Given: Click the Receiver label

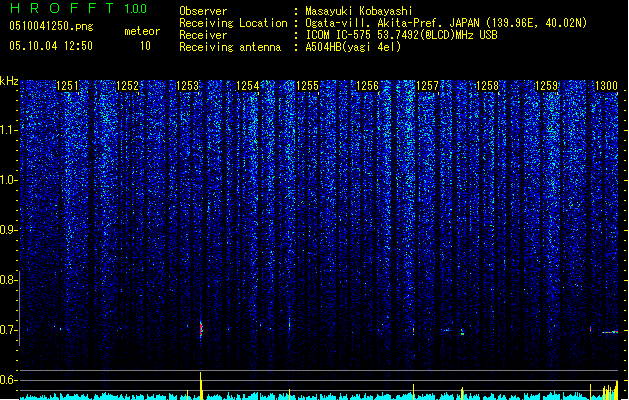Looking at the screenshot, I should pyautogui.click(x=203, y=35).
